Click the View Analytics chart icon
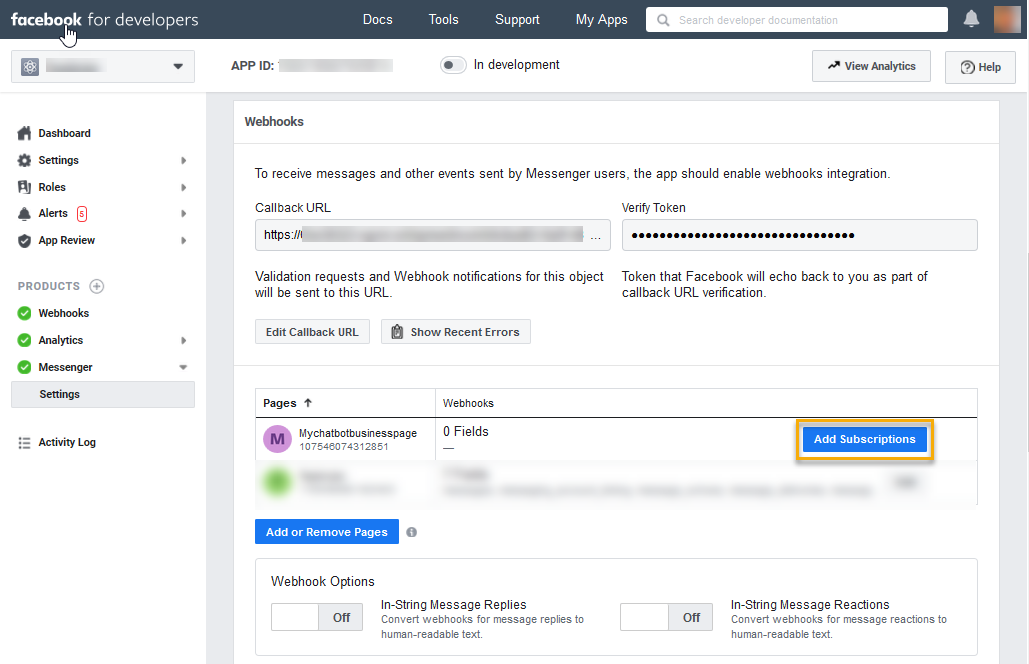Screen dimensions: 1029x664 833,66
